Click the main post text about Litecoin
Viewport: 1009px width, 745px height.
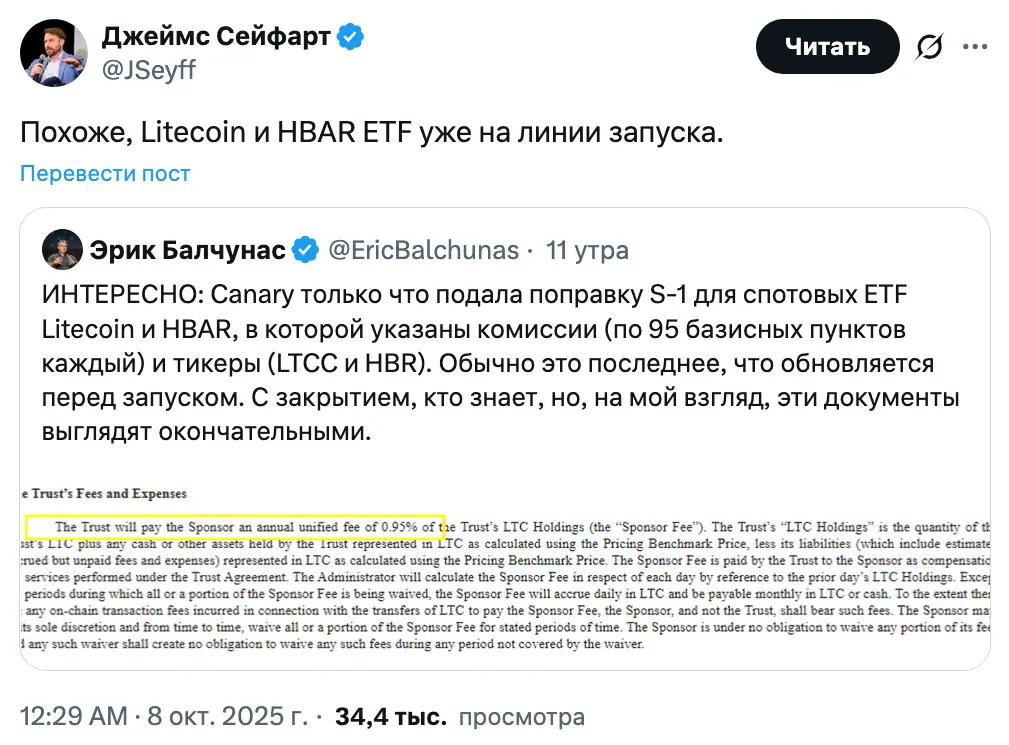[371, 133]
